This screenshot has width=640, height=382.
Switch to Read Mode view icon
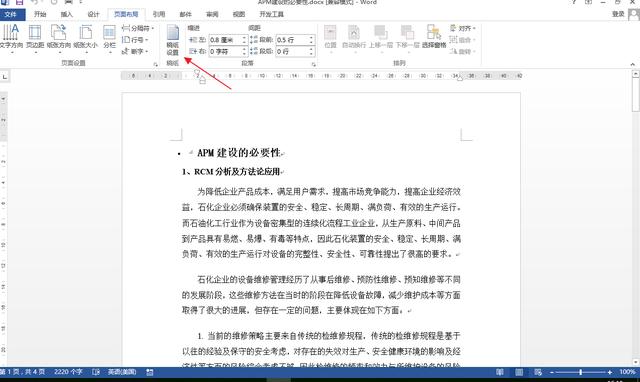pos(500,372)
